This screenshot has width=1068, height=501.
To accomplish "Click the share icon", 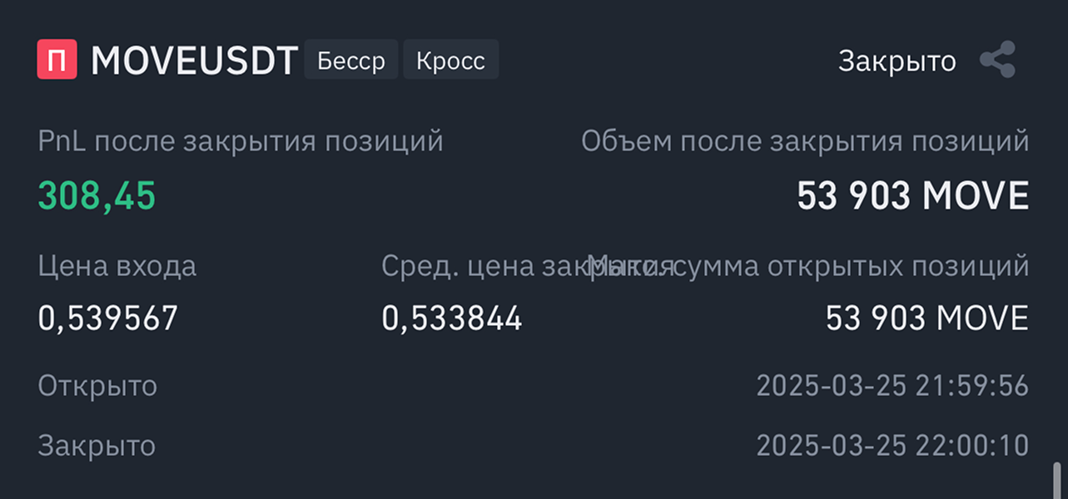I will point(997,61).
